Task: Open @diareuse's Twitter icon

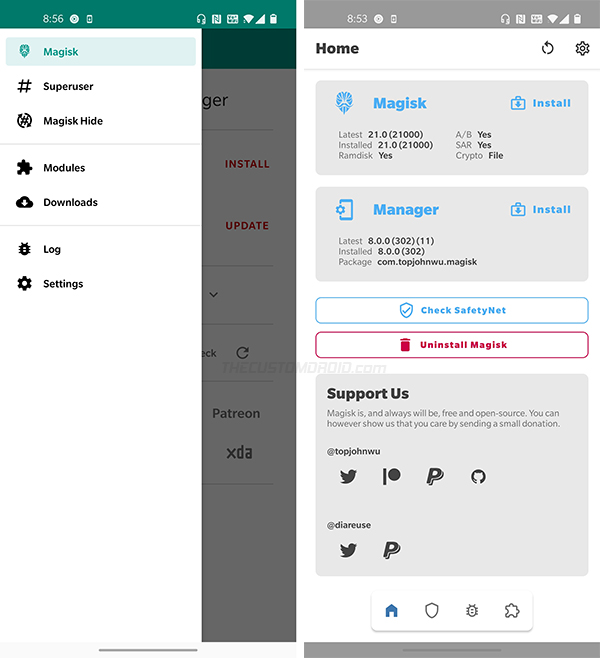Action: click(x=348, y=550)
